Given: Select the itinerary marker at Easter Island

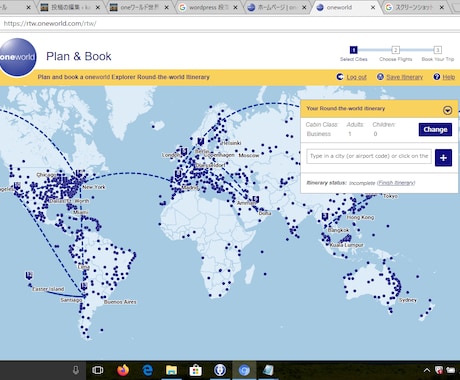Looking at the screenshot, I should coord(29,275).
